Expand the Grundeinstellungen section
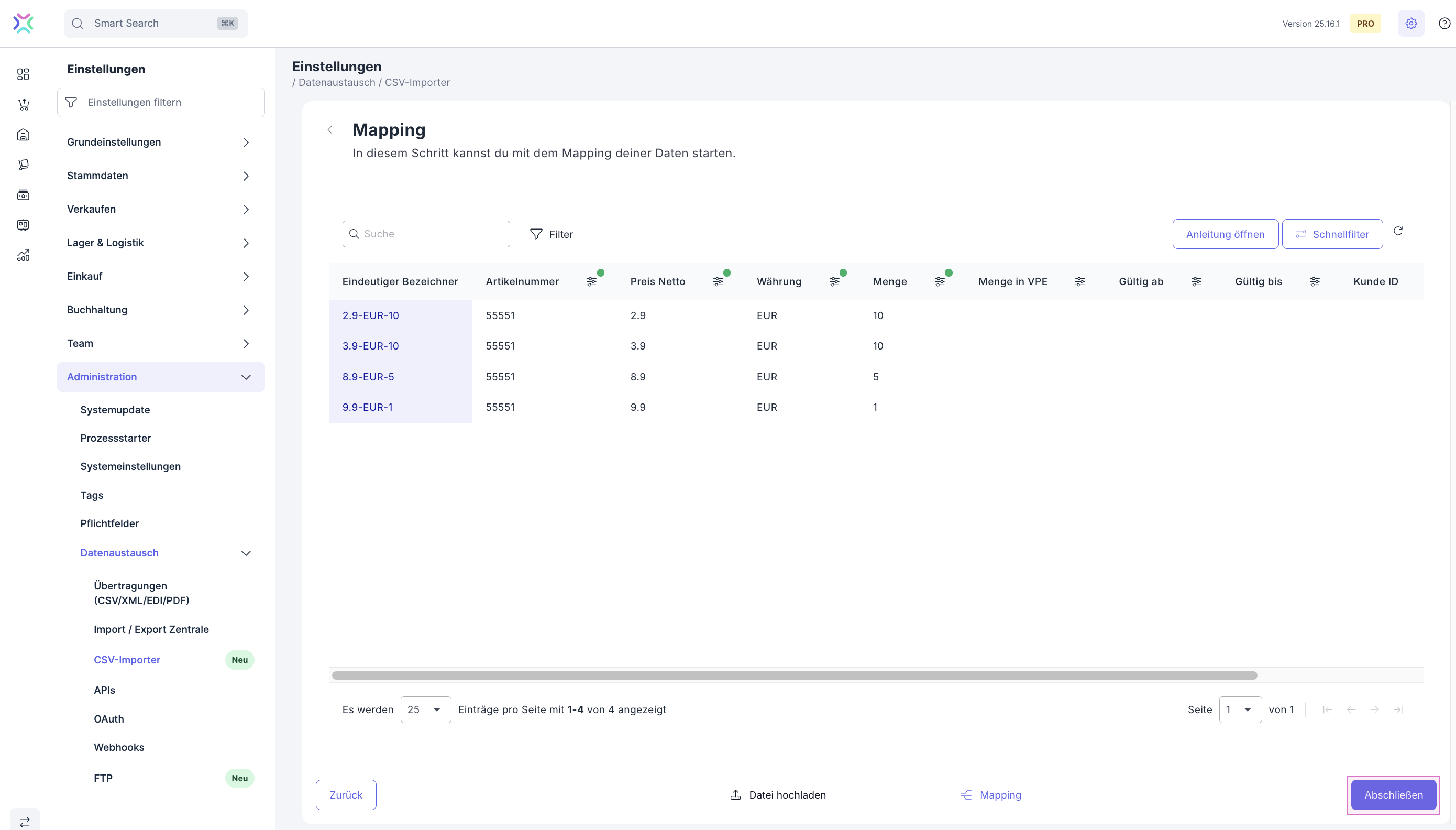Viewport: 1456px width, 830px height. [x=246, y=143]
